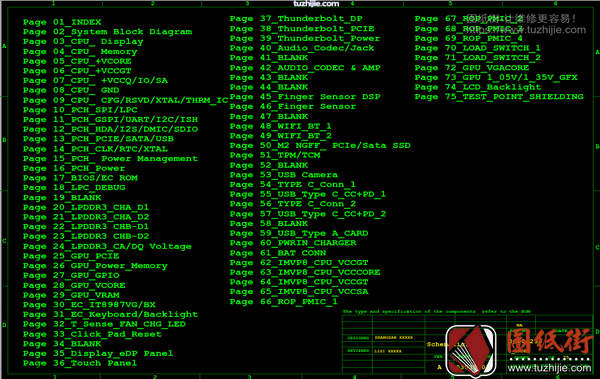Screen dimensions: 600x379
Task: Open Page 35_Display_eDP Panel entry
Action: [98, 353]
